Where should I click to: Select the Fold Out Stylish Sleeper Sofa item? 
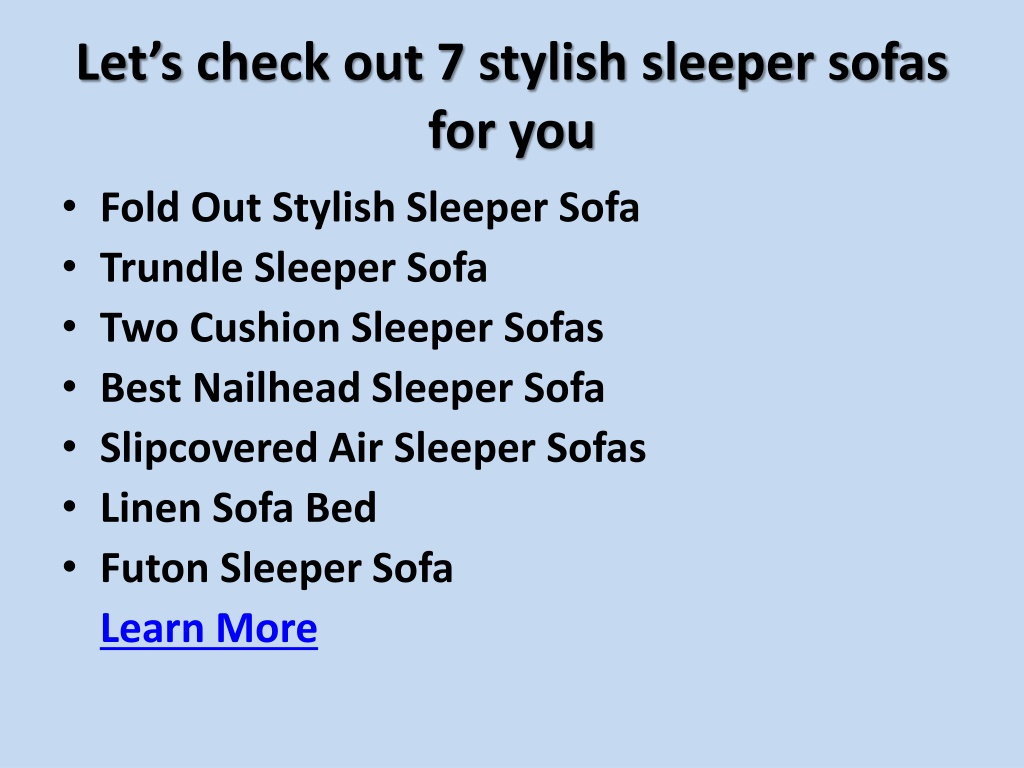tap(370, 208)
